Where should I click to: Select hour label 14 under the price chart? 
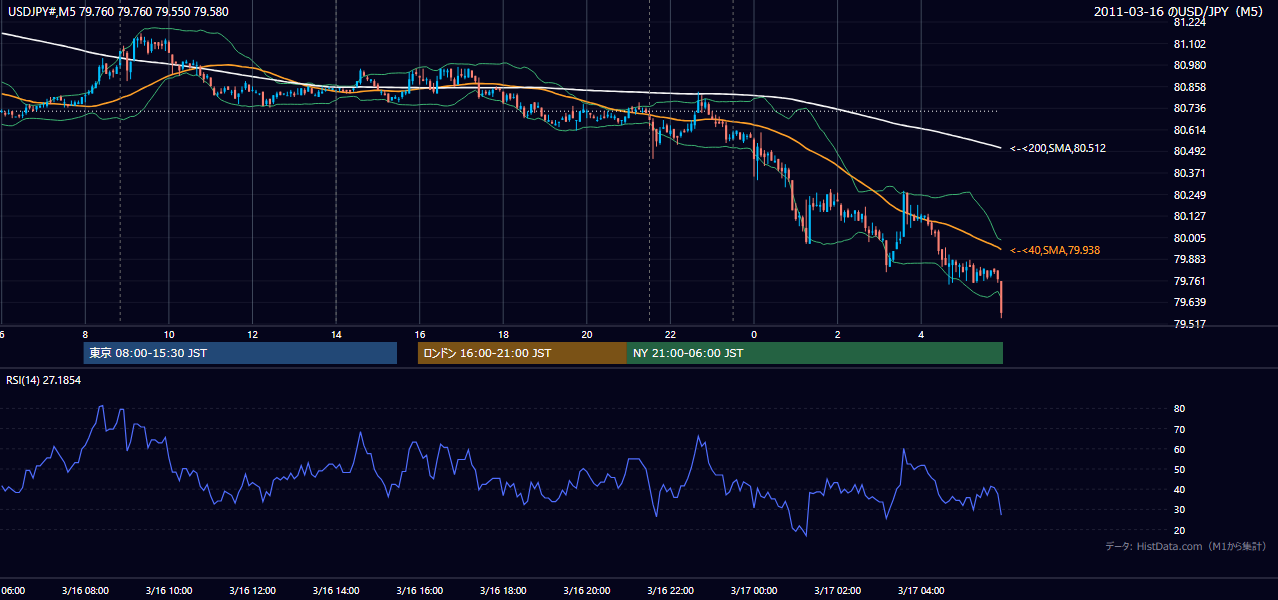pos(336,334)
